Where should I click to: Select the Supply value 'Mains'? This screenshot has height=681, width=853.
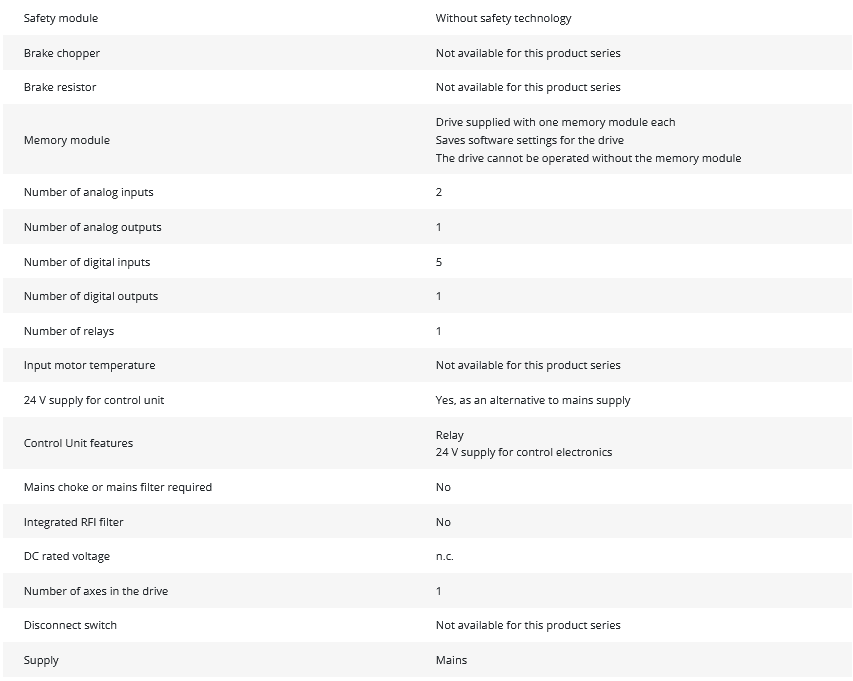pos(451,660)
